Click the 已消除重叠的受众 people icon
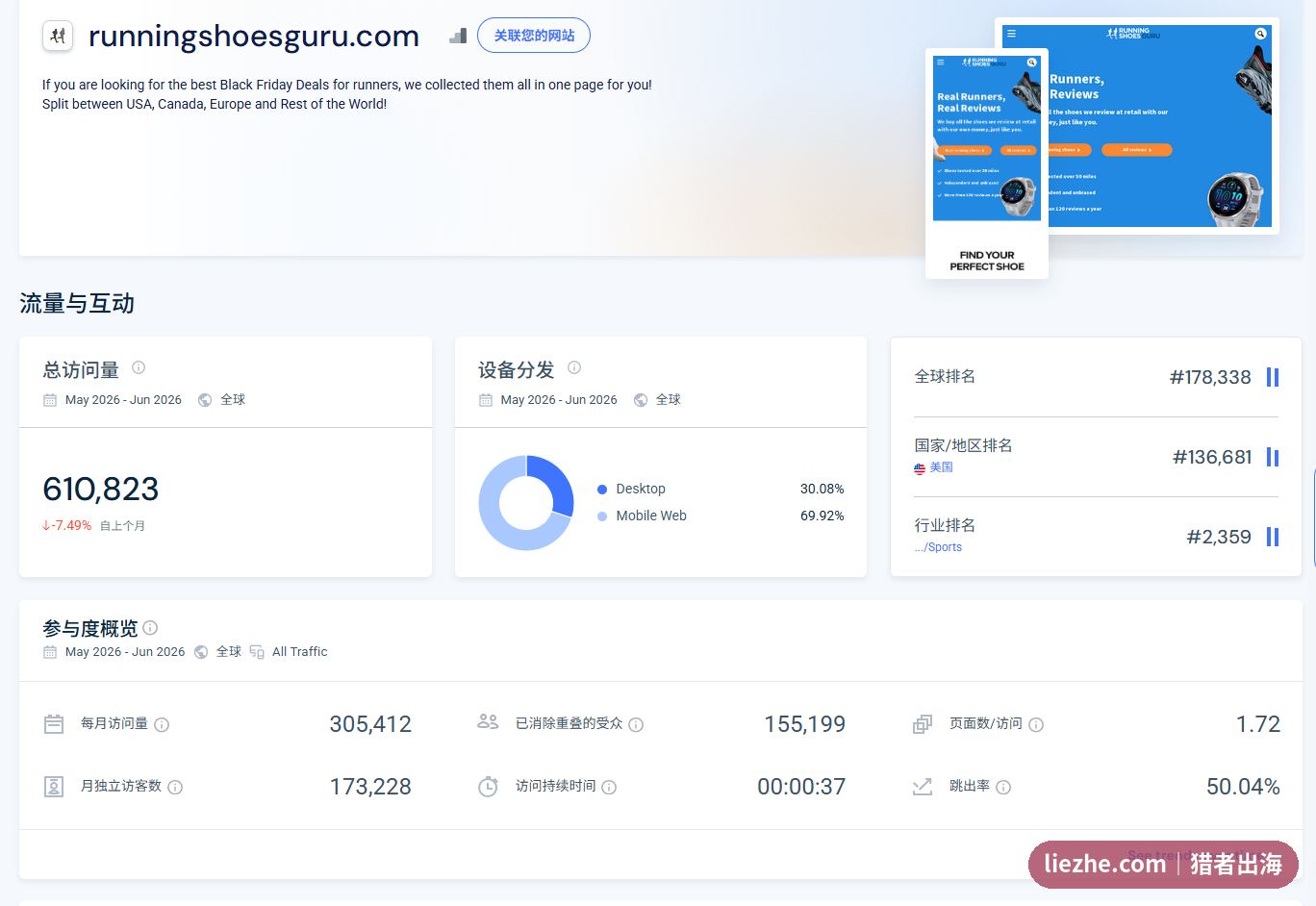This screenshot has width=1316, height=906. [488, 722]
